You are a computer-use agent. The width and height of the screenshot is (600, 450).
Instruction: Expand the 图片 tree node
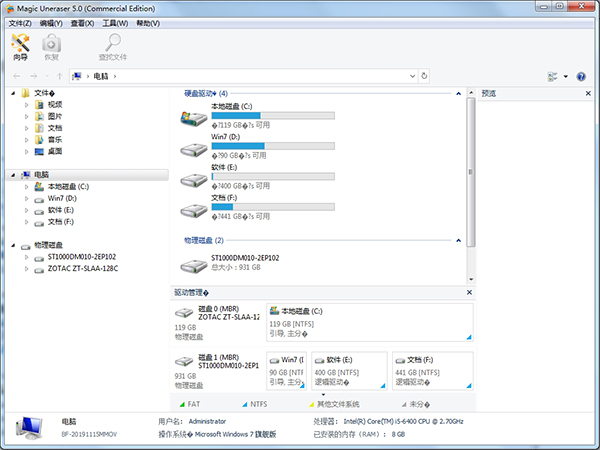click(x=26, y=116)
